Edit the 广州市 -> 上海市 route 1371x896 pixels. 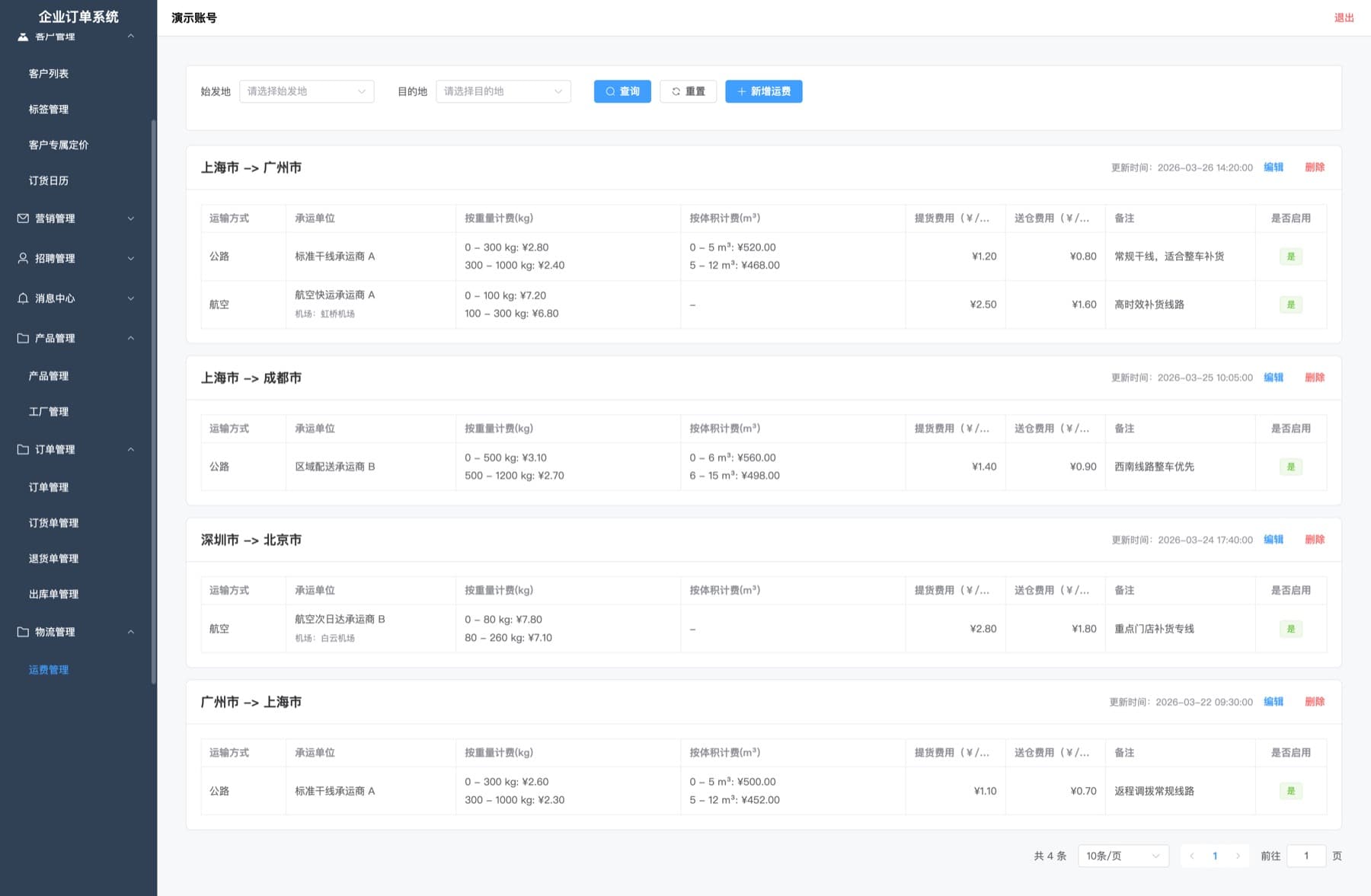1274,702
